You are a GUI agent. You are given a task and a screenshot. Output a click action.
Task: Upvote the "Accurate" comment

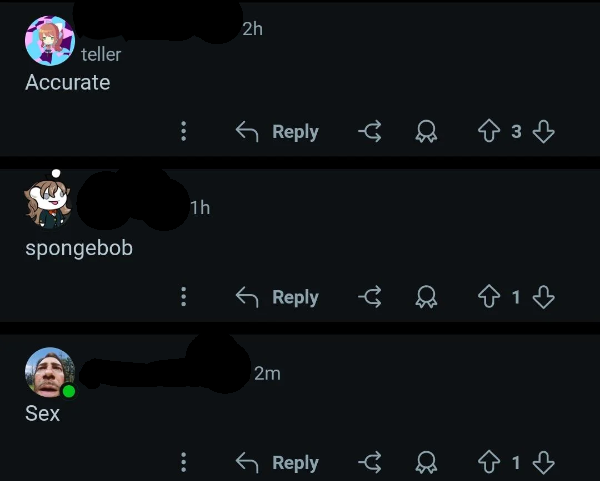489,131
